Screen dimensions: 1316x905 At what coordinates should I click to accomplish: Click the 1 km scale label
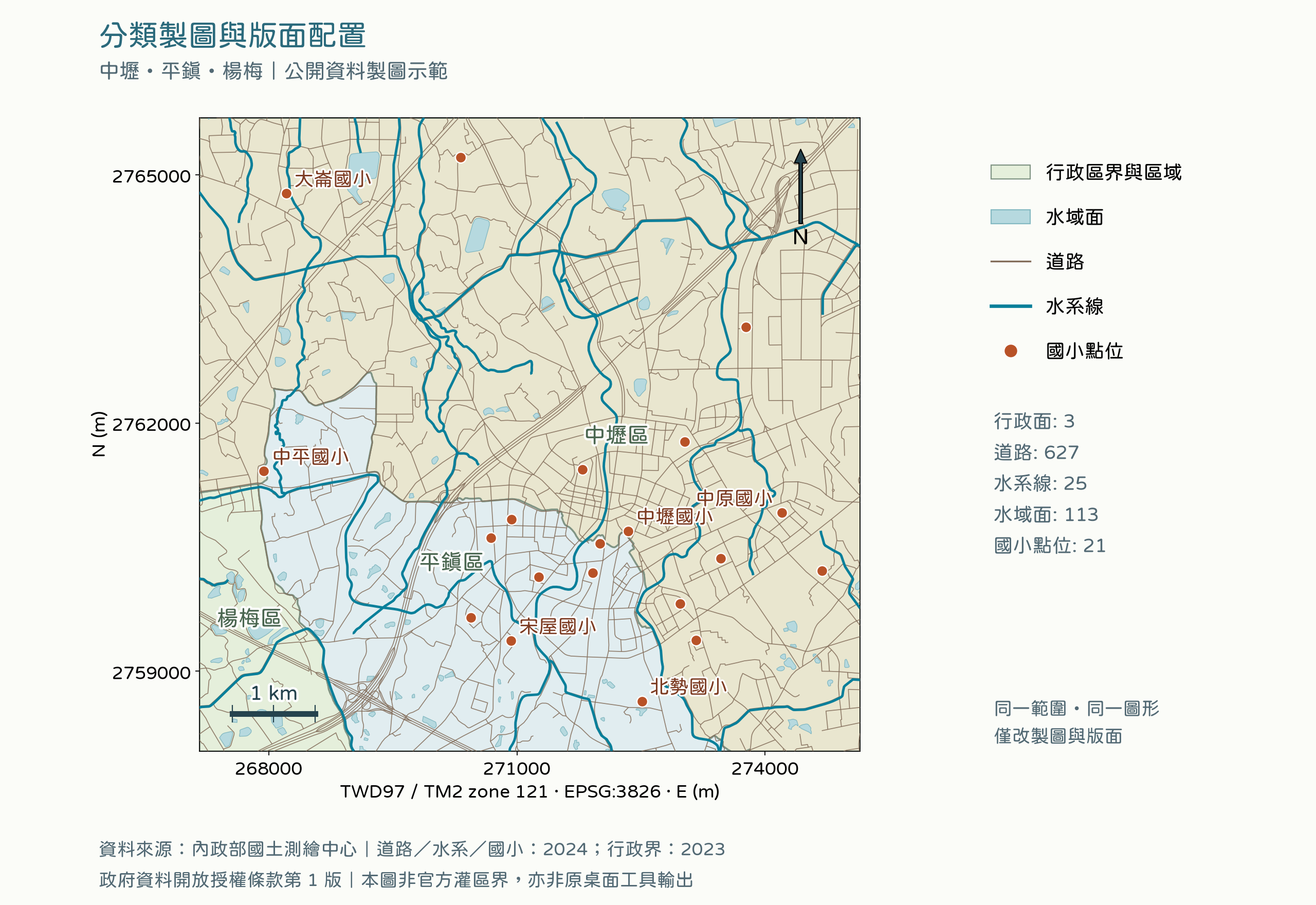[274, 693]
